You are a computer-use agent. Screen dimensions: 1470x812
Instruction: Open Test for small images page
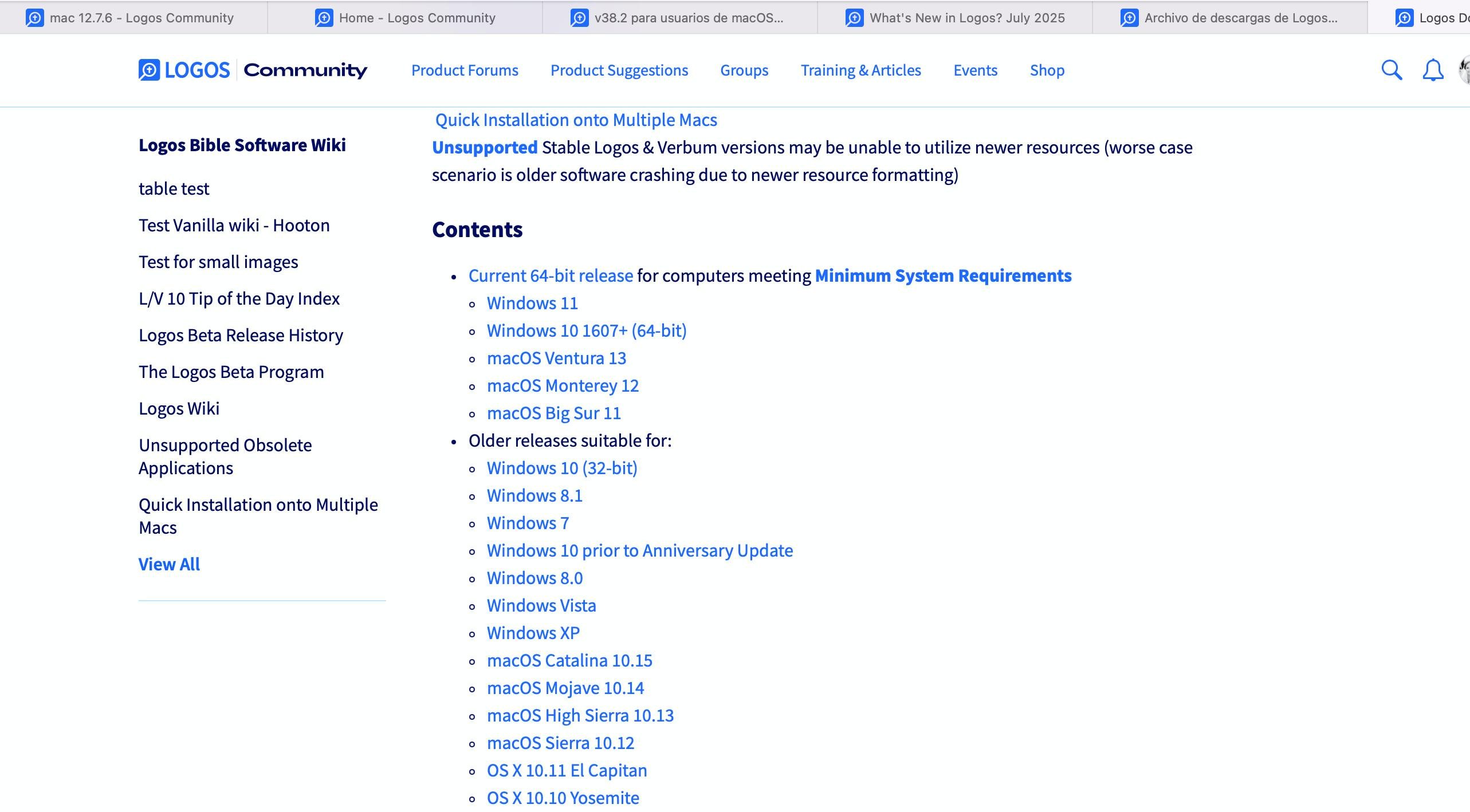(x=218, y=262)
